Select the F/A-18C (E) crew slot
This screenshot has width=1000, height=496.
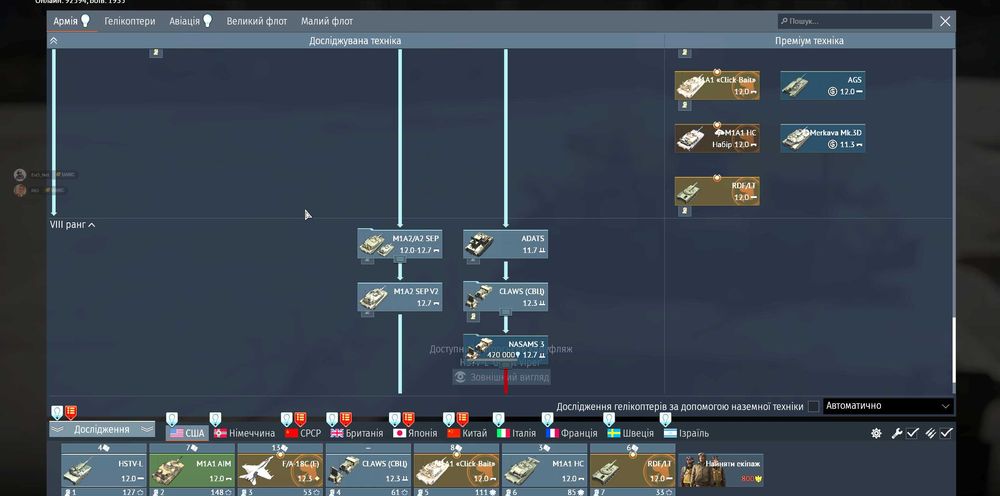pos(280,470)
